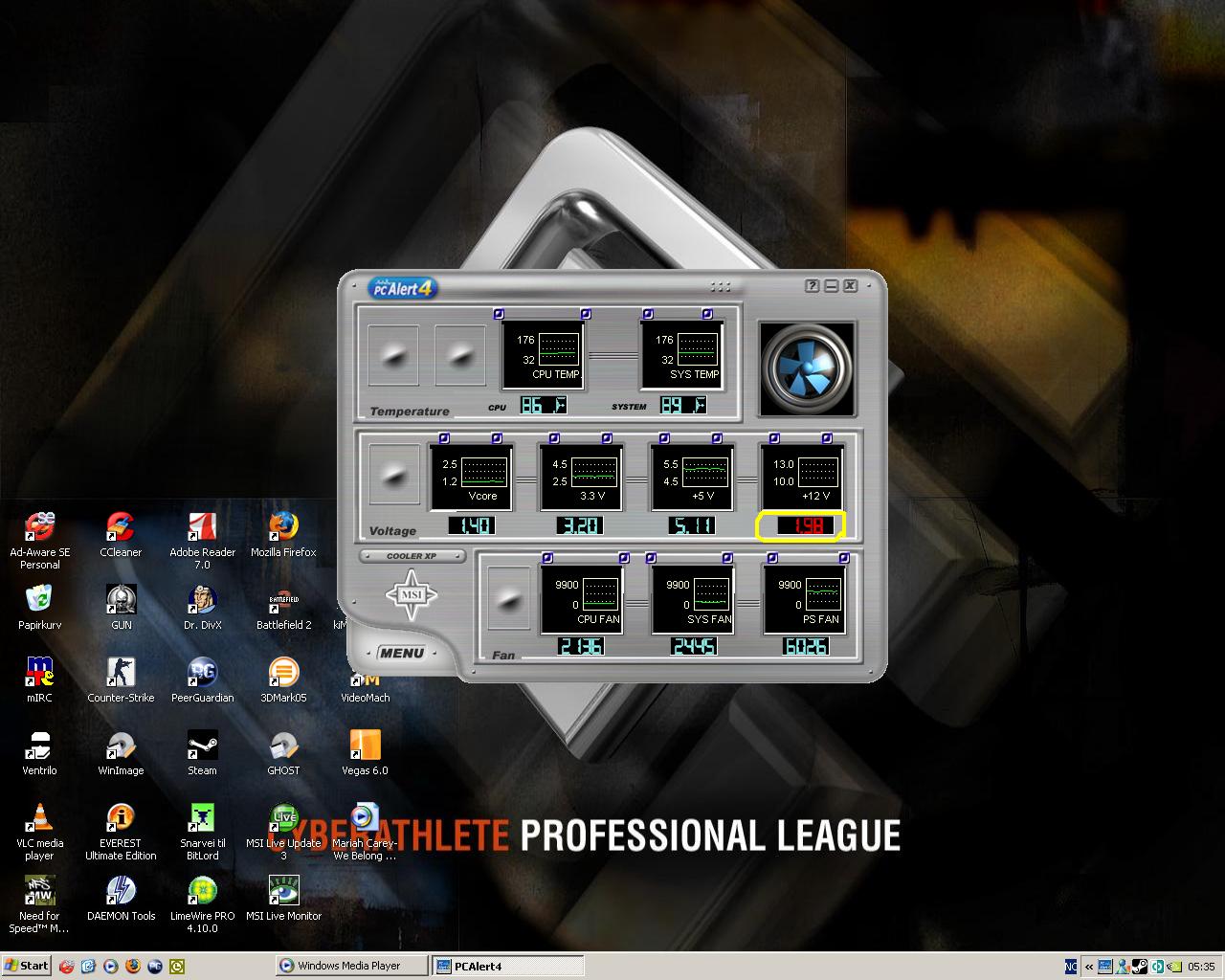The height and width of the screenshot is (980, 1225).
Task: Select the MSI Live Monitor desktop icon
Action: (283, 899)
